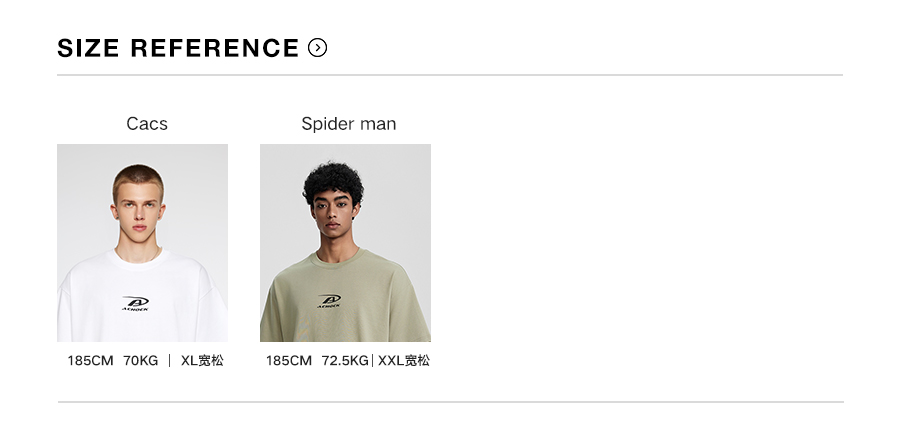Click the SIZE REFERENCE heading
Viewport: 900px width, 427px height.
[x=178, y=48]
